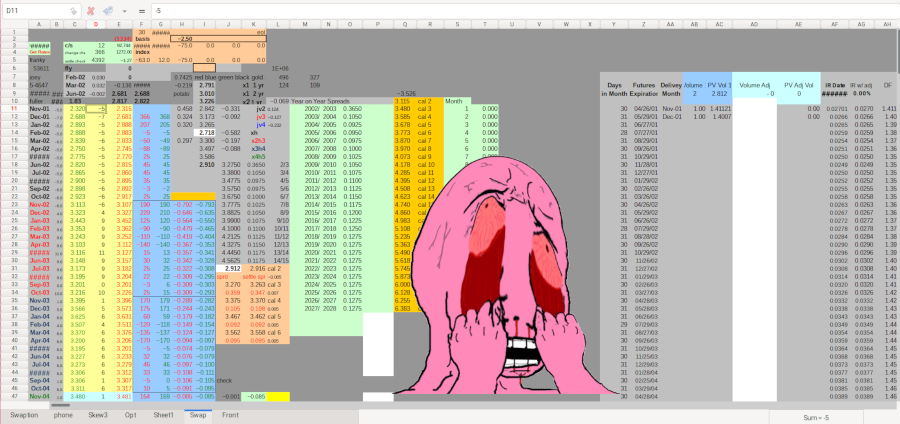The width and height of the screenshot is (900, 424).
Task: Select column header D
Action: 96,25
